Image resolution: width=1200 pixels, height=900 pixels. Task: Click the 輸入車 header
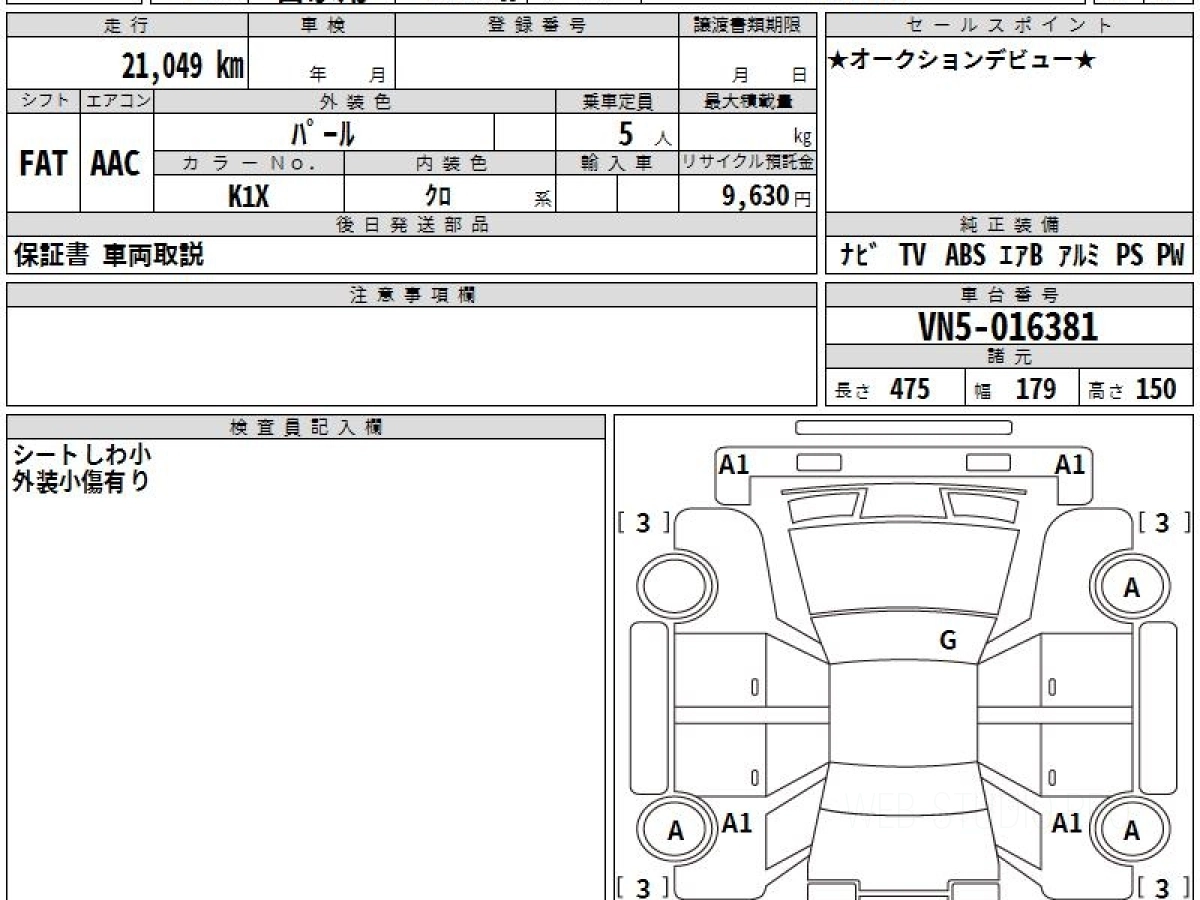(x=617, y=163)
